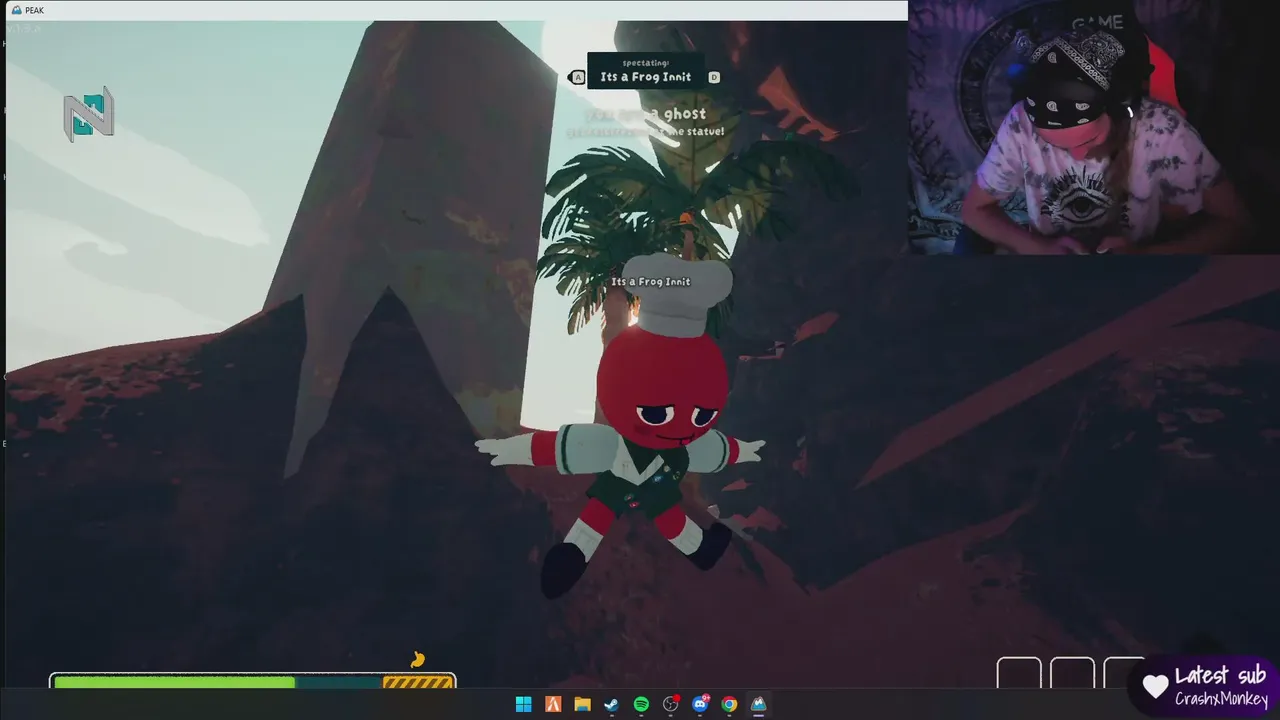Image resolution: width=1280 pixels, height=720 pixels.
Task: Select the second empty inventory slot
Action: click(x=1072, y=673)
